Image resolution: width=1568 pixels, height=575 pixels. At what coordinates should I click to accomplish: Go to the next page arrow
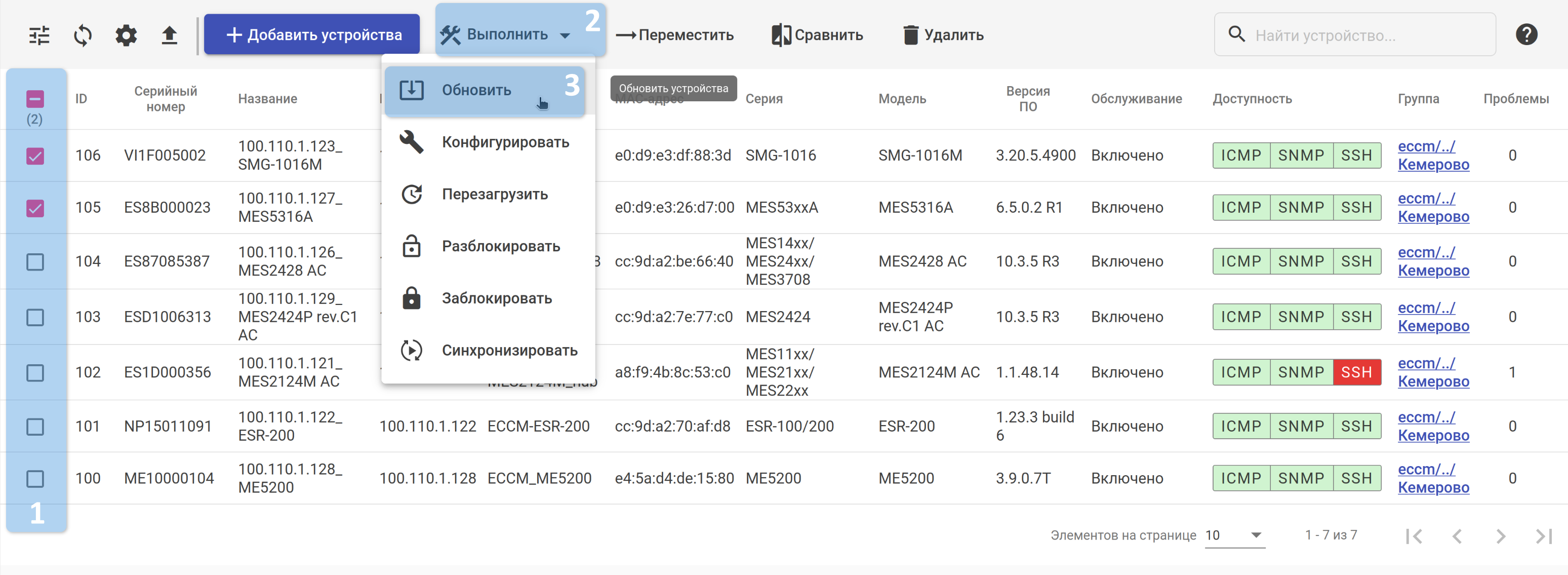(x=1501, y=536)
